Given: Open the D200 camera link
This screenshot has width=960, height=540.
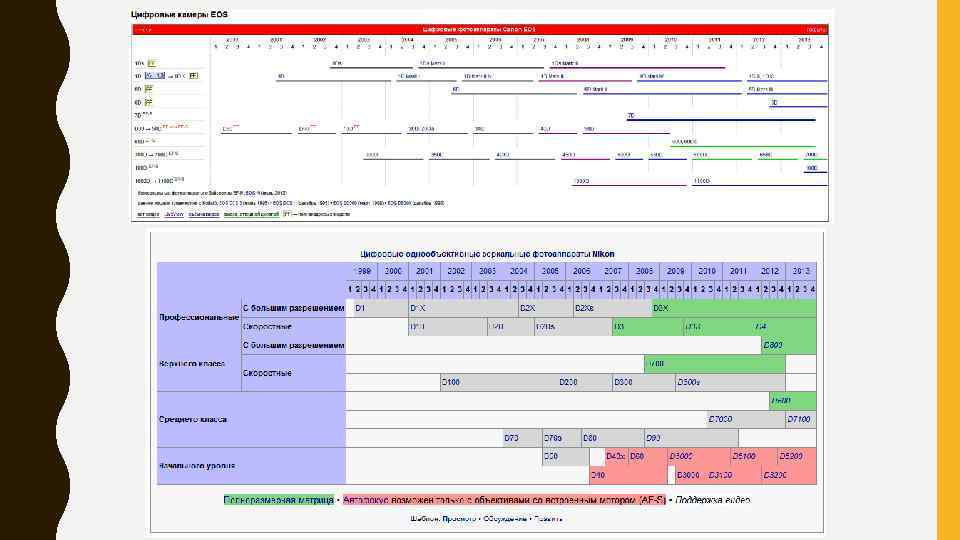Looking at the screenshot, I should [568, 382].
